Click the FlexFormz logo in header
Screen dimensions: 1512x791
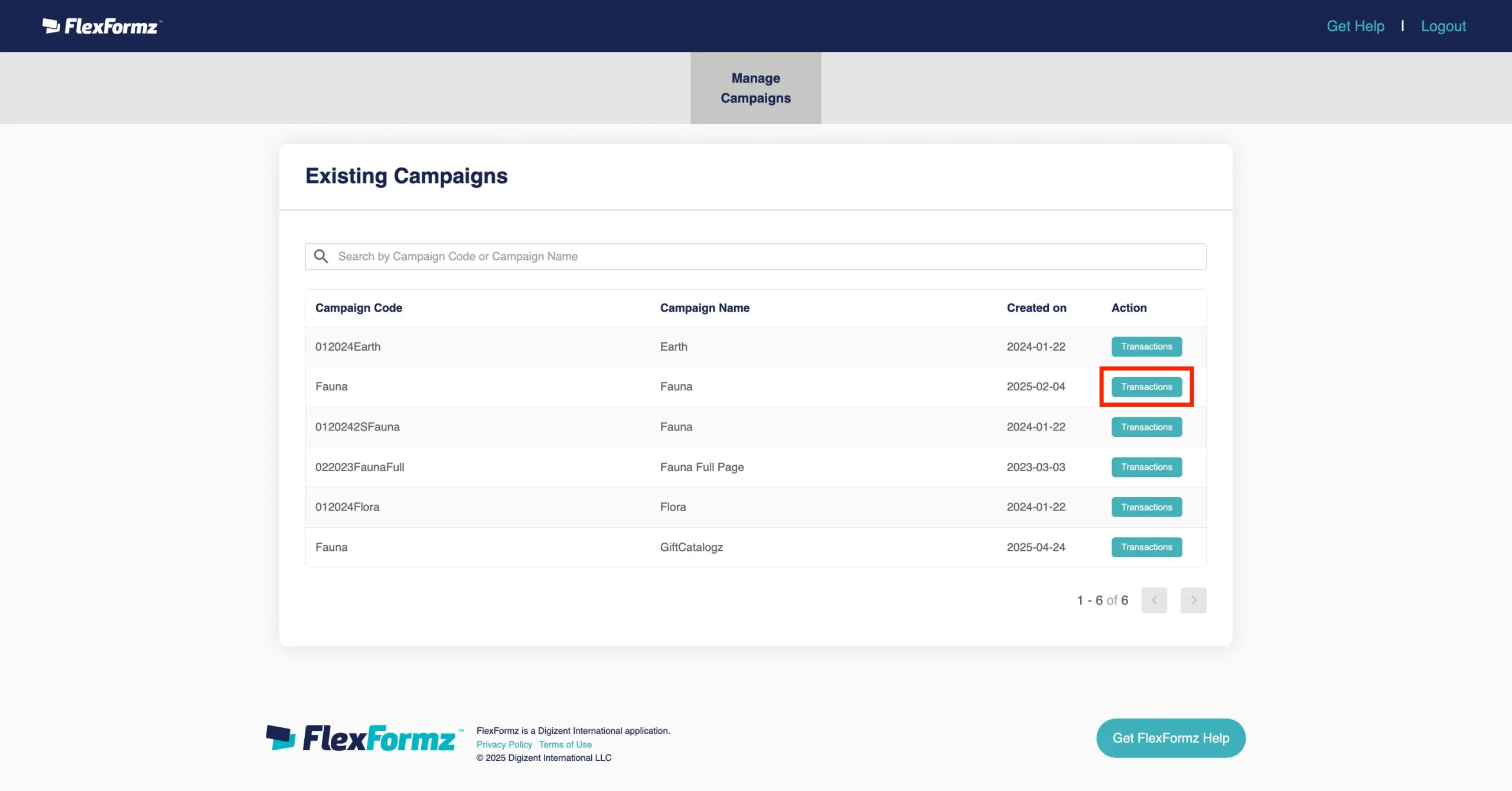pos(102,26)
